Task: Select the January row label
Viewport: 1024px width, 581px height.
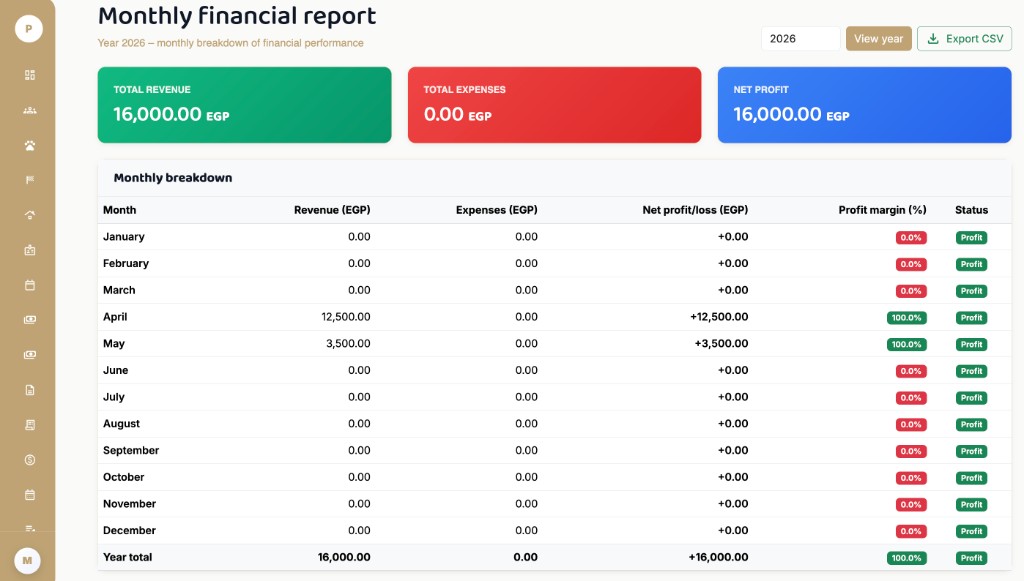Action: 123,237
